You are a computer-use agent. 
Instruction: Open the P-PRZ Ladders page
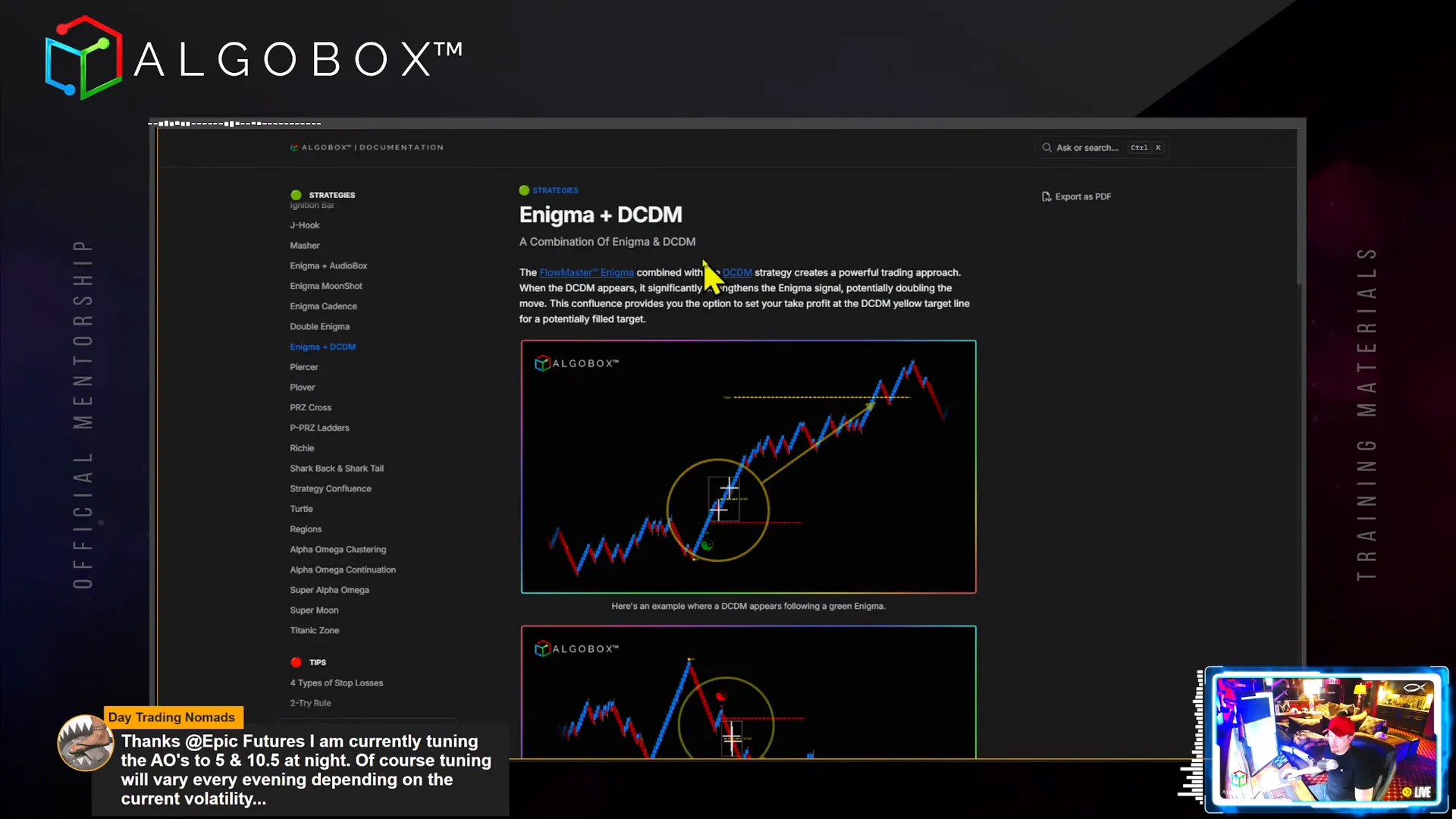tap(319, 428)
